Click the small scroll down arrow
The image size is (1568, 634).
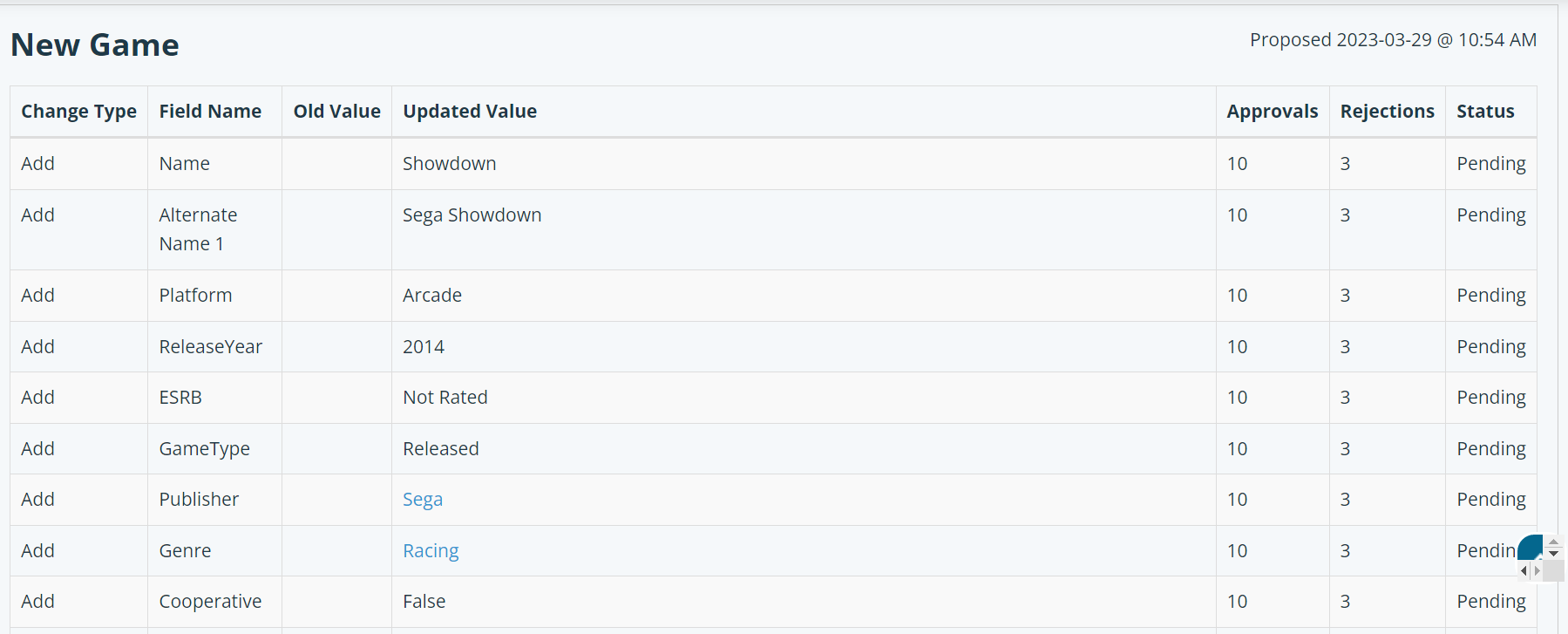tap(1553, 554)
